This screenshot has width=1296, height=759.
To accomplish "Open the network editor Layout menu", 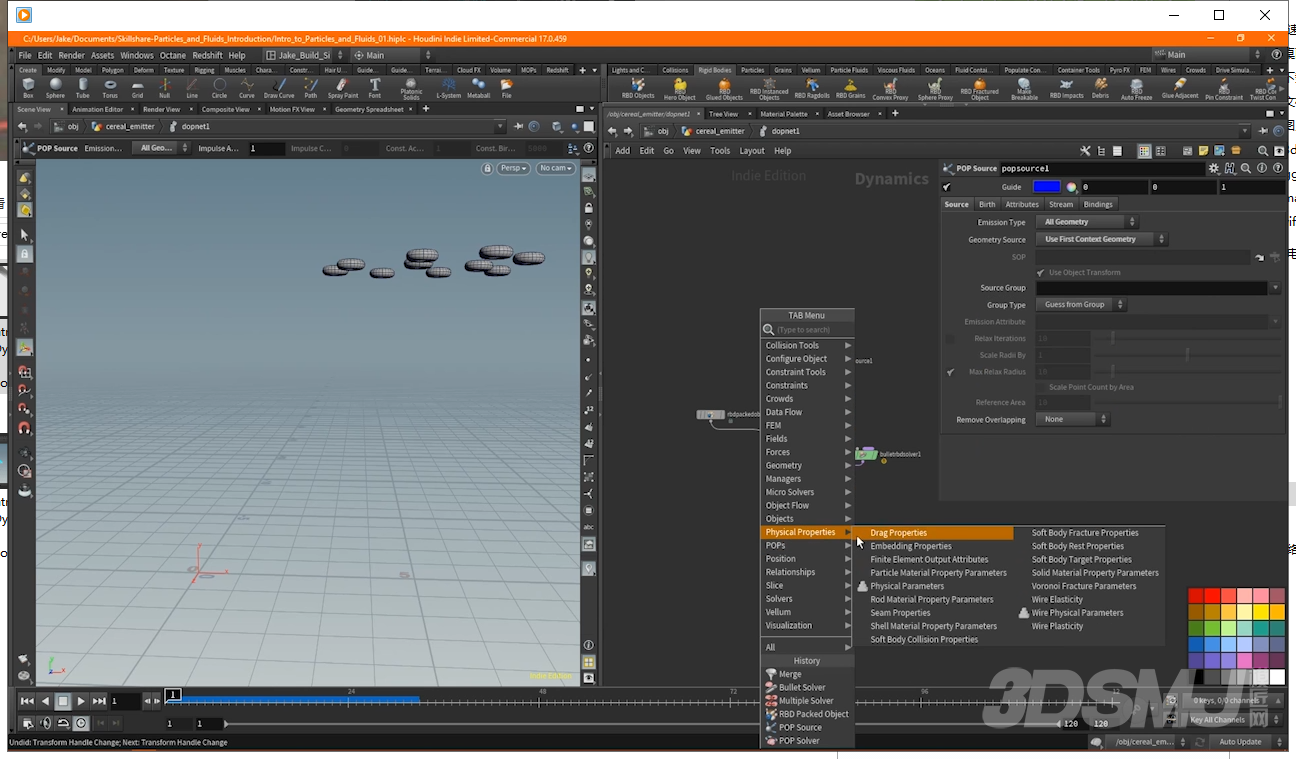I will (752, 151).
